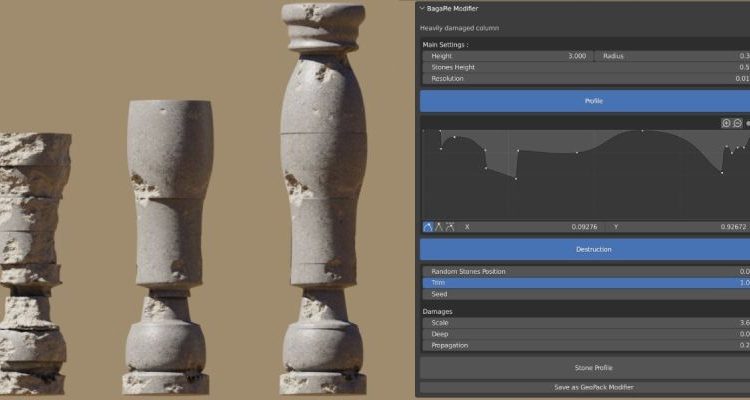
Task: Click the Random Stones Position slider
Action: coord(585,272)
